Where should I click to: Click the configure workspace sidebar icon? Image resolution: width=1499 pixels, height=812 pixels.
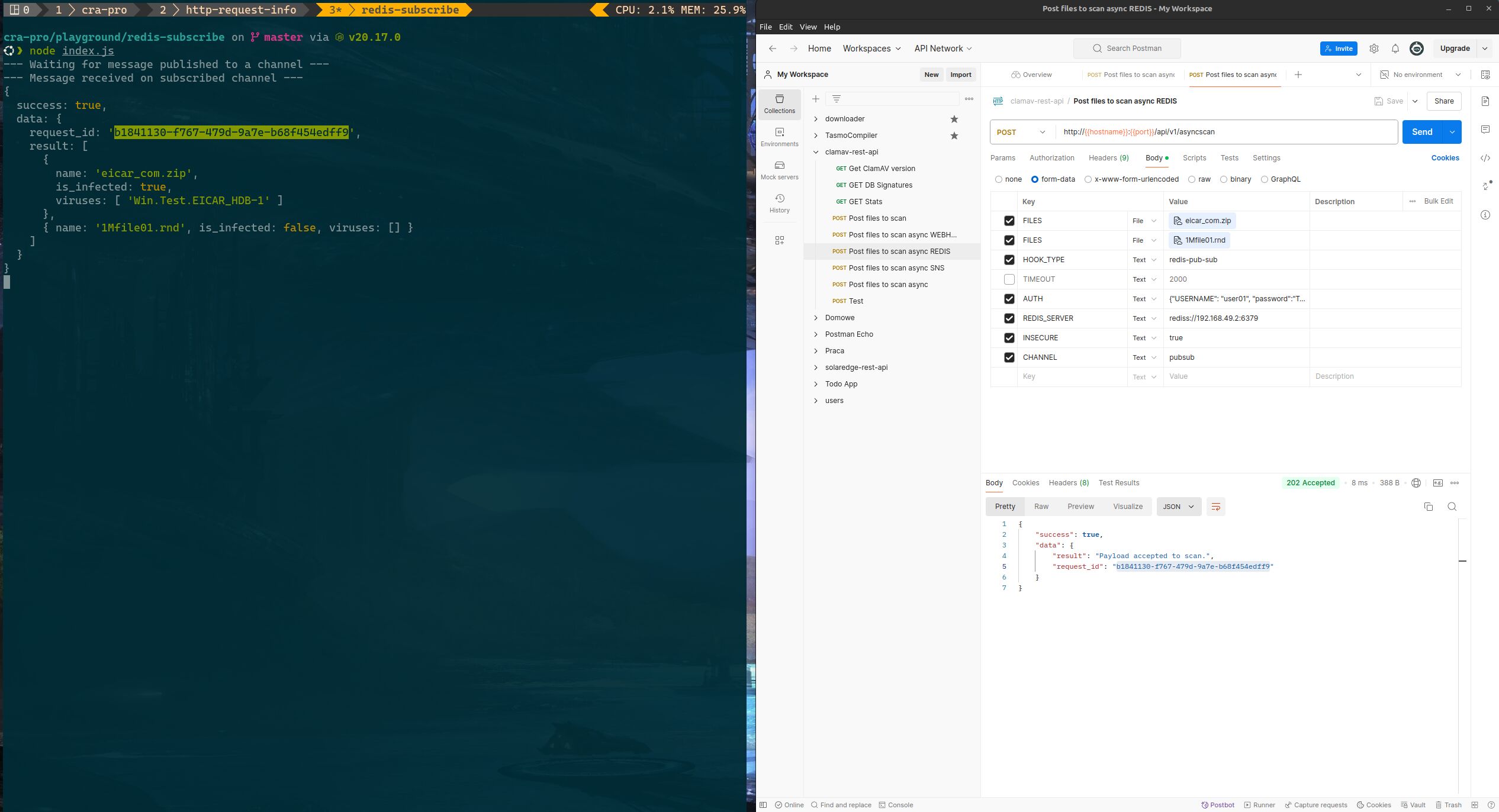pos(779,240)
